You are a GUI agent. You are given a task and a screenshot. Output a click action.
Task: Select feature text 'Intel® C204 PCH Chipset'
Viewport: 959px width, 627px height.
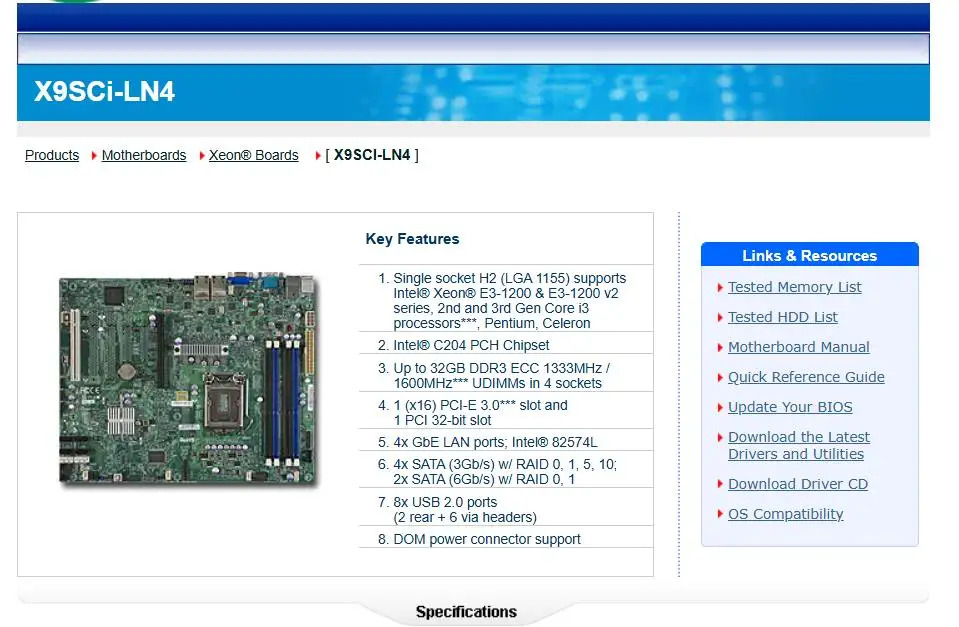(471, 346)
